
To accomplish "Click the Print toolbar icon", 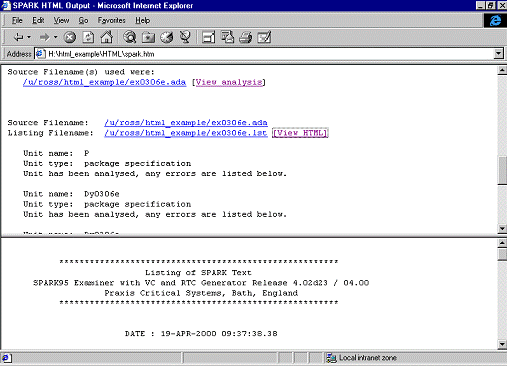I will (246, 37).
